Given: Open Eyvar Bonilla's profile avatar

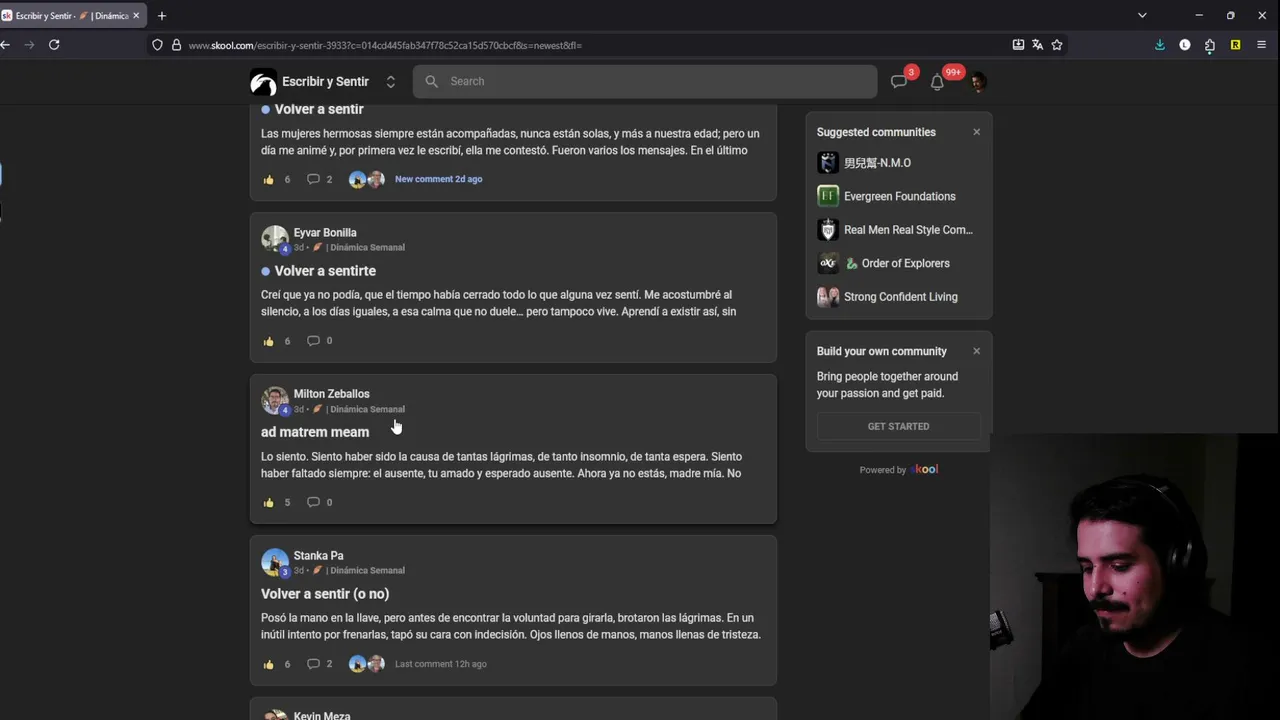Looking at the screenshot, I should (275, 239).
